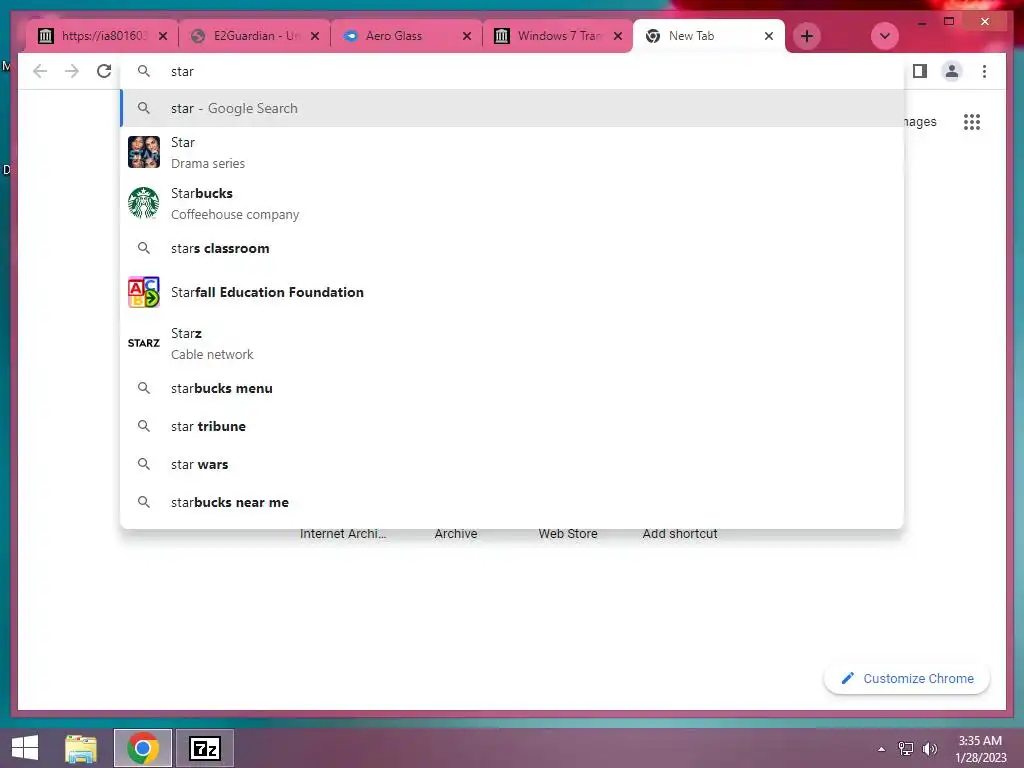Screen dimensions: 1024x768
Task: Select 'star - Google Search' suggestion
Action: (x=513, y=108)
